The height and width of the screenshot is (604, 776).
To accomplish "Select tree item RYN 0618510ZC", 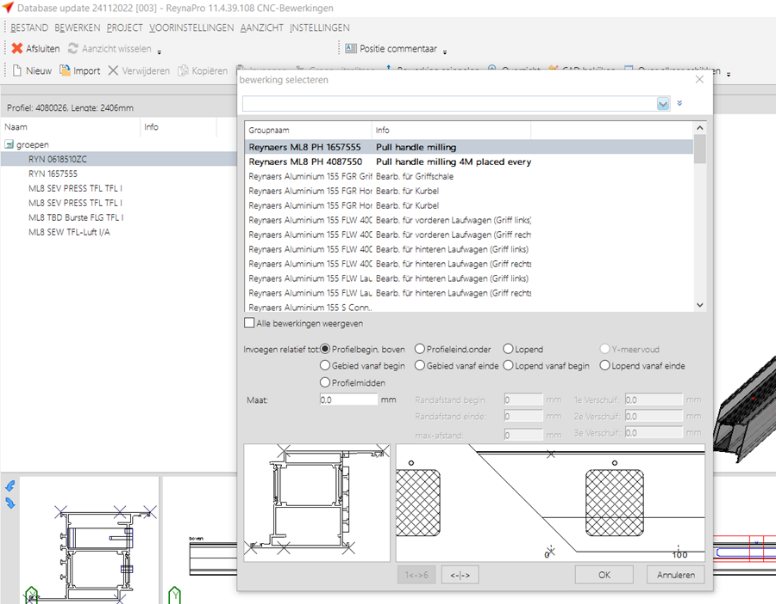I will (x=57, y=159).
